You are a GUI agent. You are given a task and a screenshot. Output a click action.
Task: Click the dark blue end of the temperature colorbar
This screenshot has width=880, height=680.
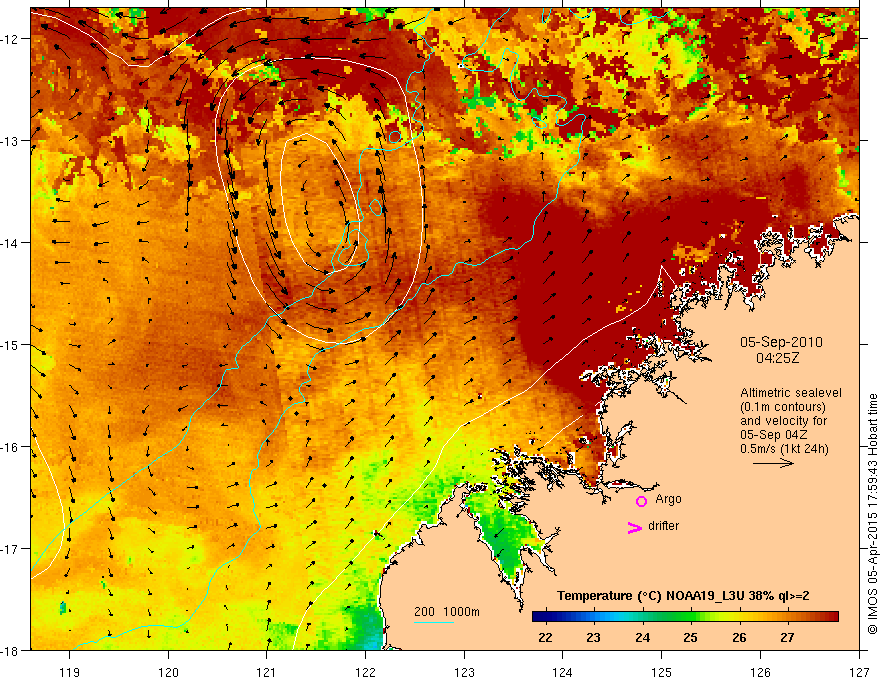pos(539,617)
